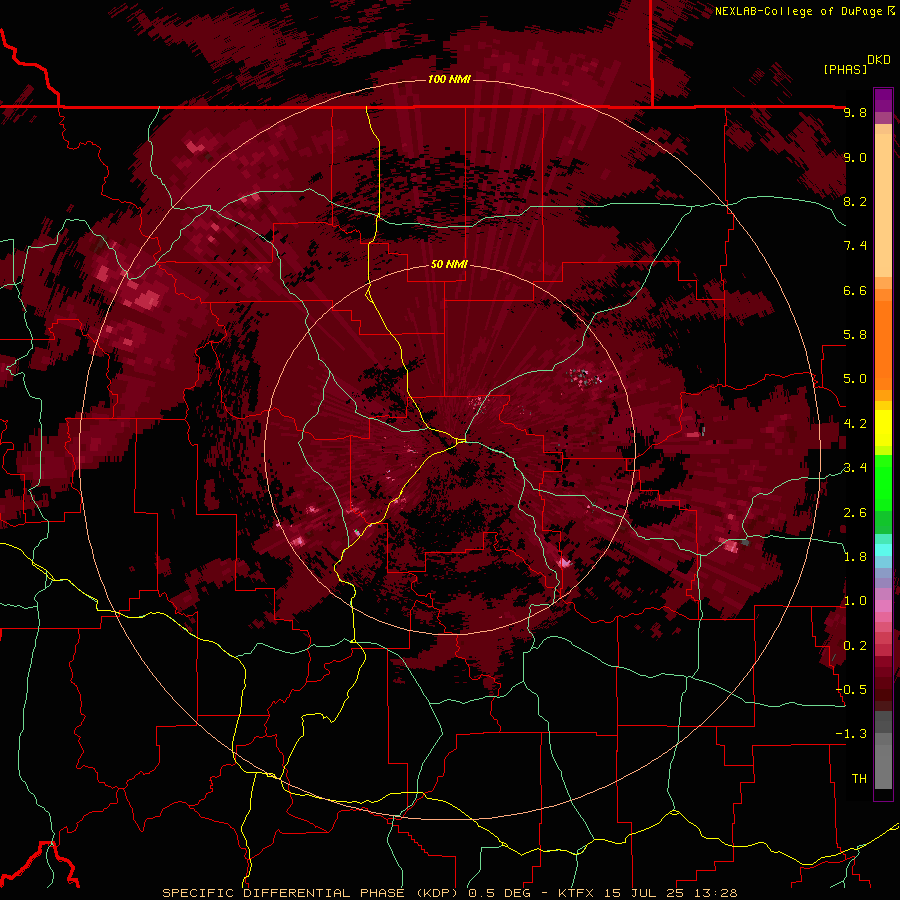Click the 13:28 timestamp in the caption
The image size is (900, 900).
coord(716,893)
